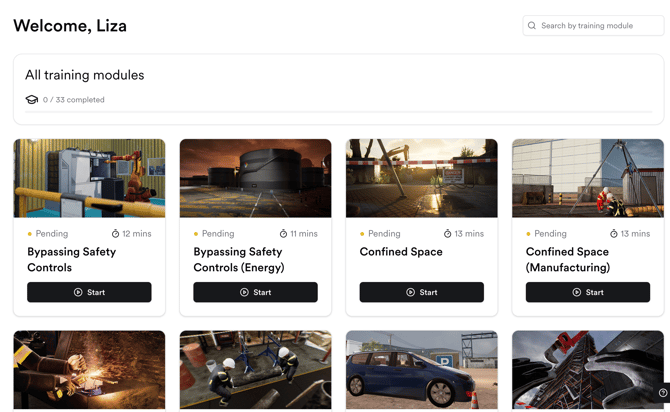Click the search magnifier icon
Image resolution: width=670 pixels, height=412 pixels.
532,26
